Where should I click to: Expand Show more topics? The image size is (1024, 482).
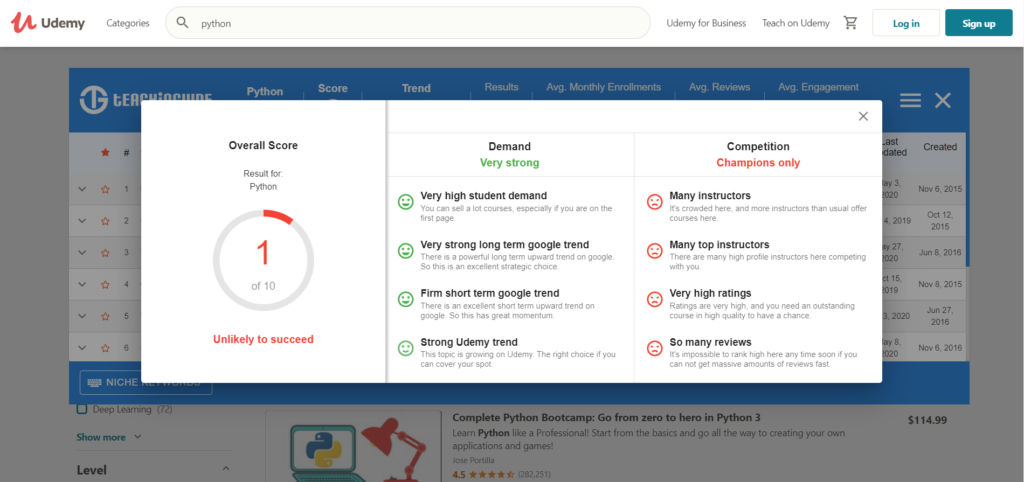(x=108, y=437)
